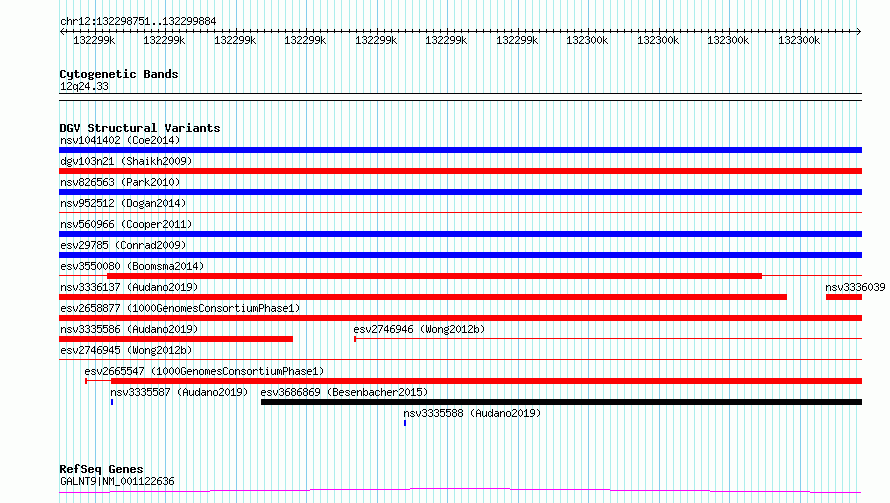
Task: Open esv2658877 (1000GenomesConsortiumPhase1) label
Action: point(180,308)
